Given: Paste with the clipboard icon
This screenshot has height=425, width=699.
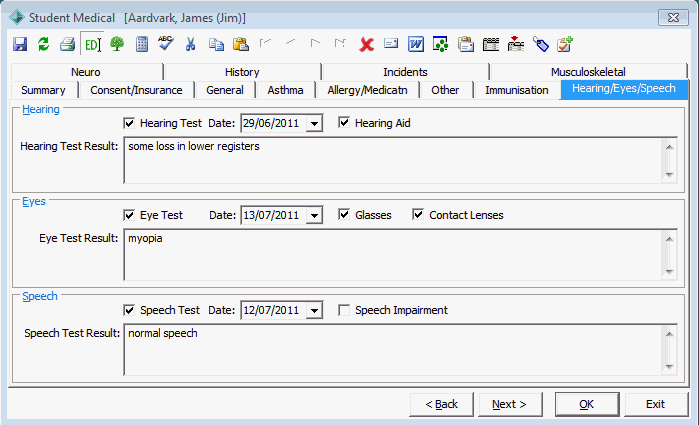Looking at the screenshot, I should [241, 44].
